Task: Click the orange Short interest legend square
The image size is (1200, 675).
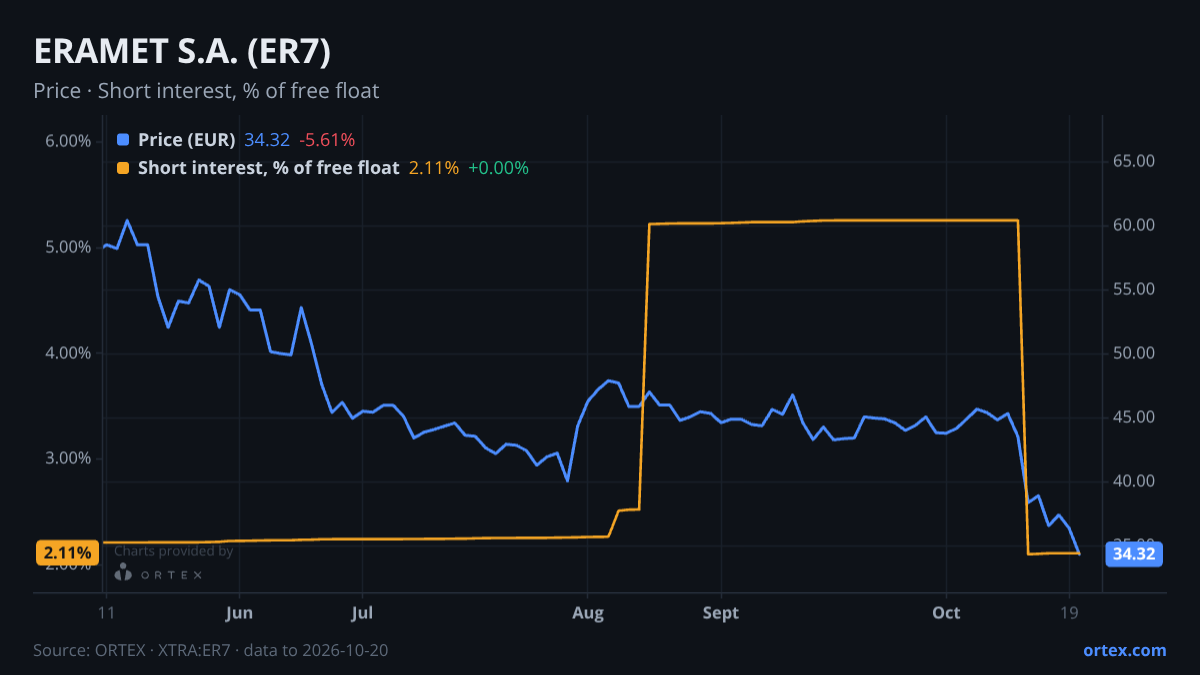Action: (x=123, y=168)
